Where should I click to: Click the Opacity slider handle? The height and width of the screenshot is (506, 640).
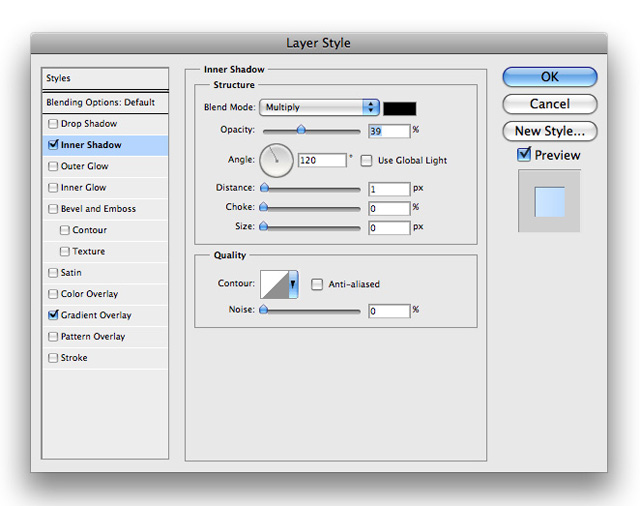click(x=301, y=130)
